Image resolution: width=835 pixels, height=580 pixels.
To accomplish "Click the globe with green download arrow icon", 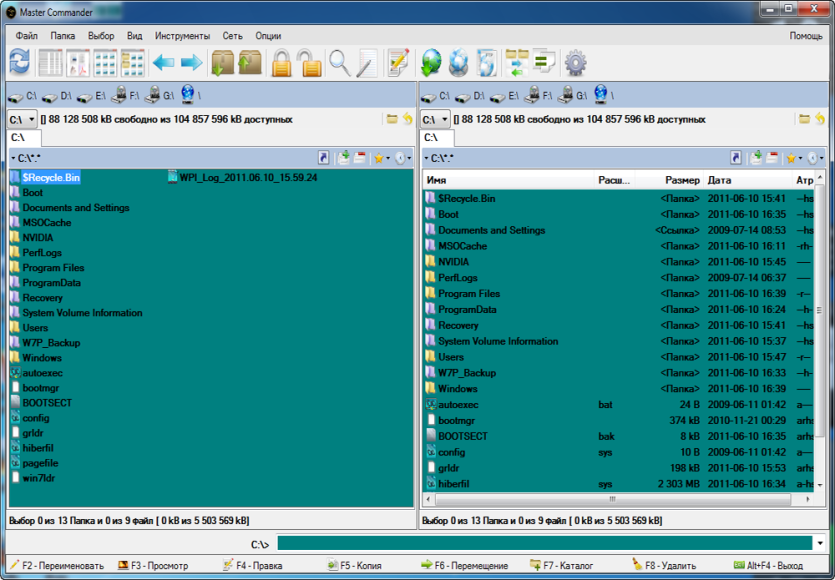I will (x=431, y=63).
